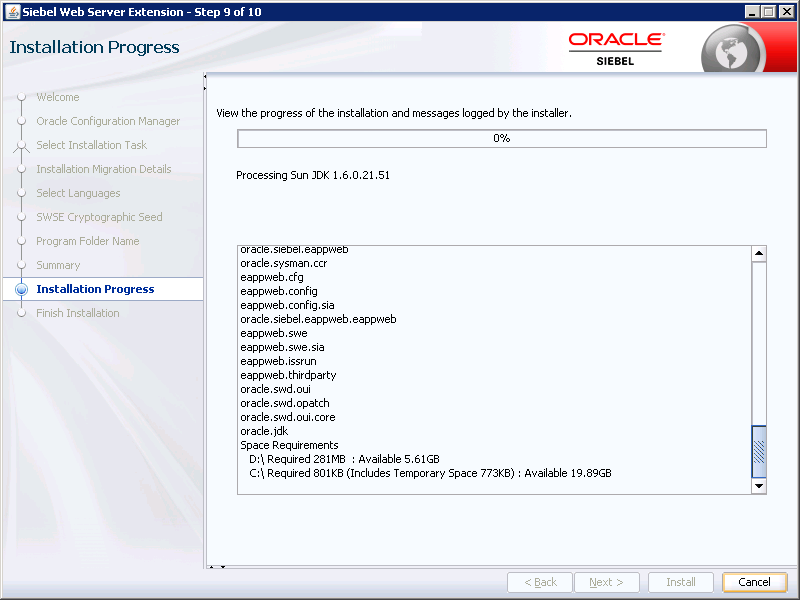Click 'eappweb.issrun' log line
This screenshot has height=600, width=800.
click(x=278, y=361)
